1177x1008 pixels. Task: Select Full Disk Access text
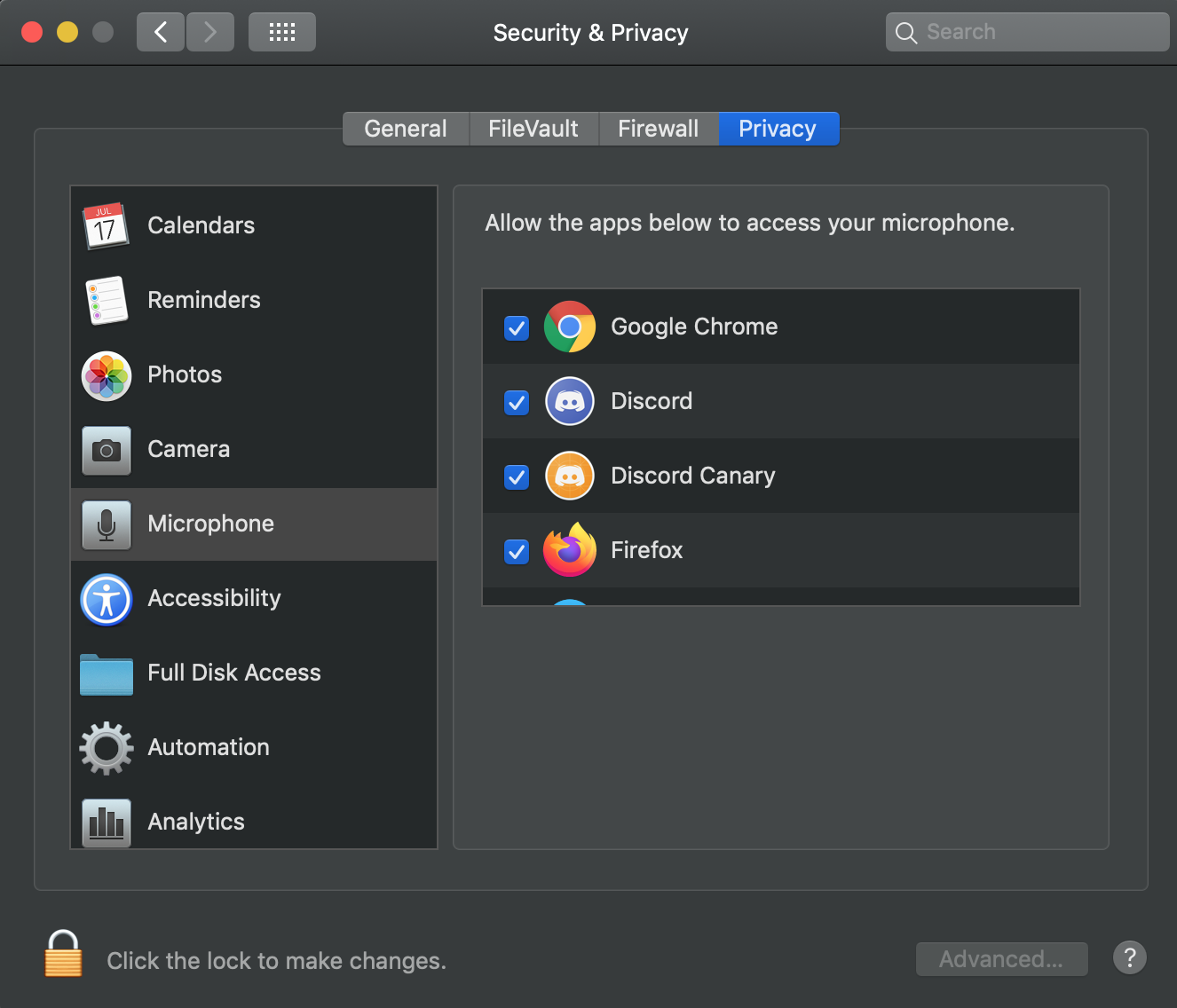[x=234, y=673]
